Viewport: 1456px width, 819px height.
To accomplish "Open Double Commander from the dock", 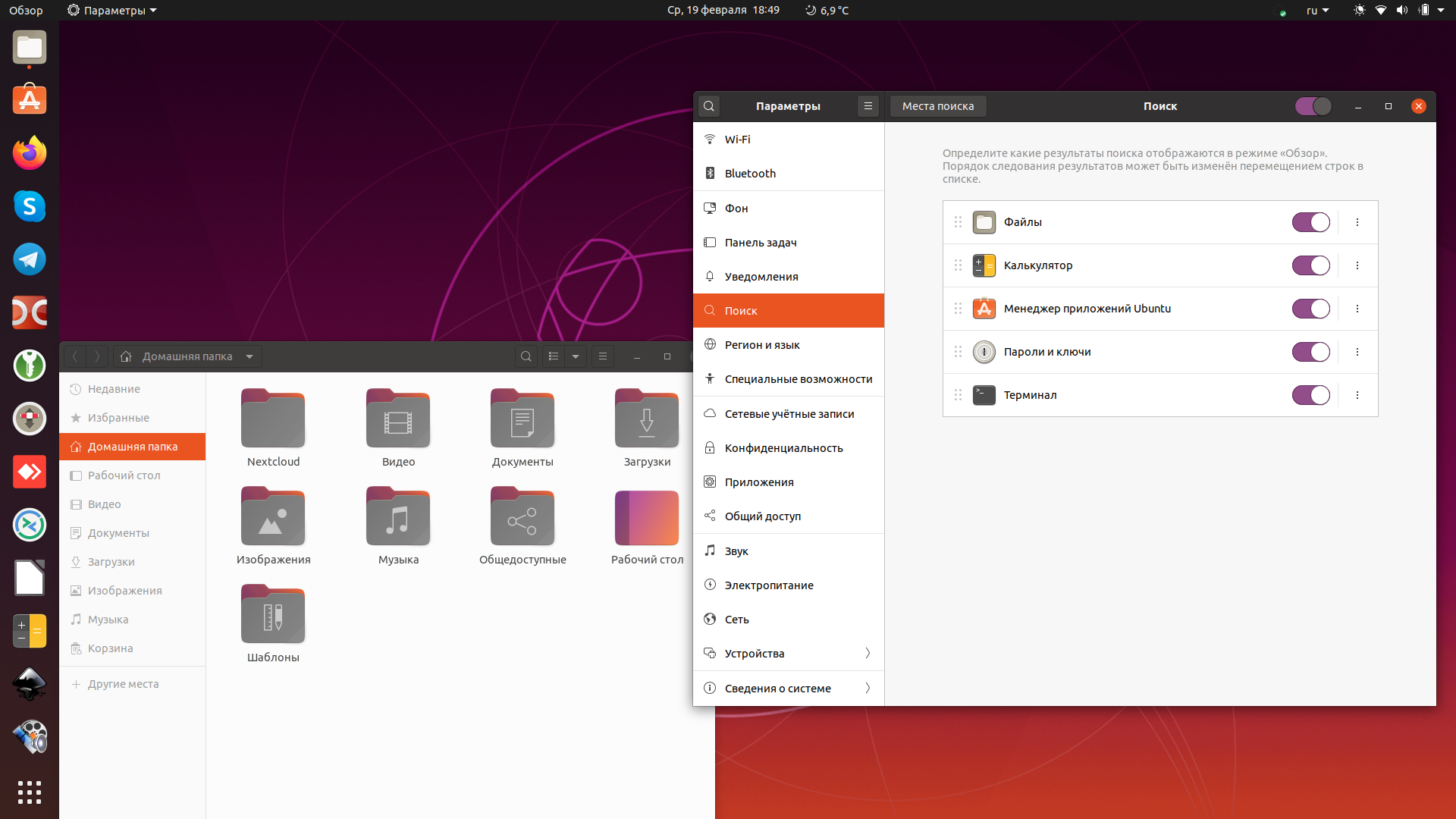I will [x=30, y=312].
